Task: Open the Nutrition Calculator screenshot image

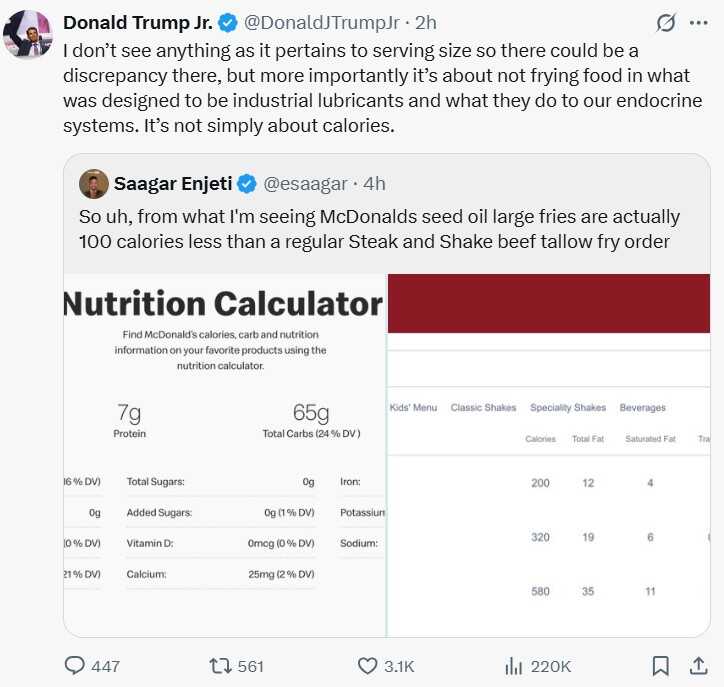Action: 224,455
